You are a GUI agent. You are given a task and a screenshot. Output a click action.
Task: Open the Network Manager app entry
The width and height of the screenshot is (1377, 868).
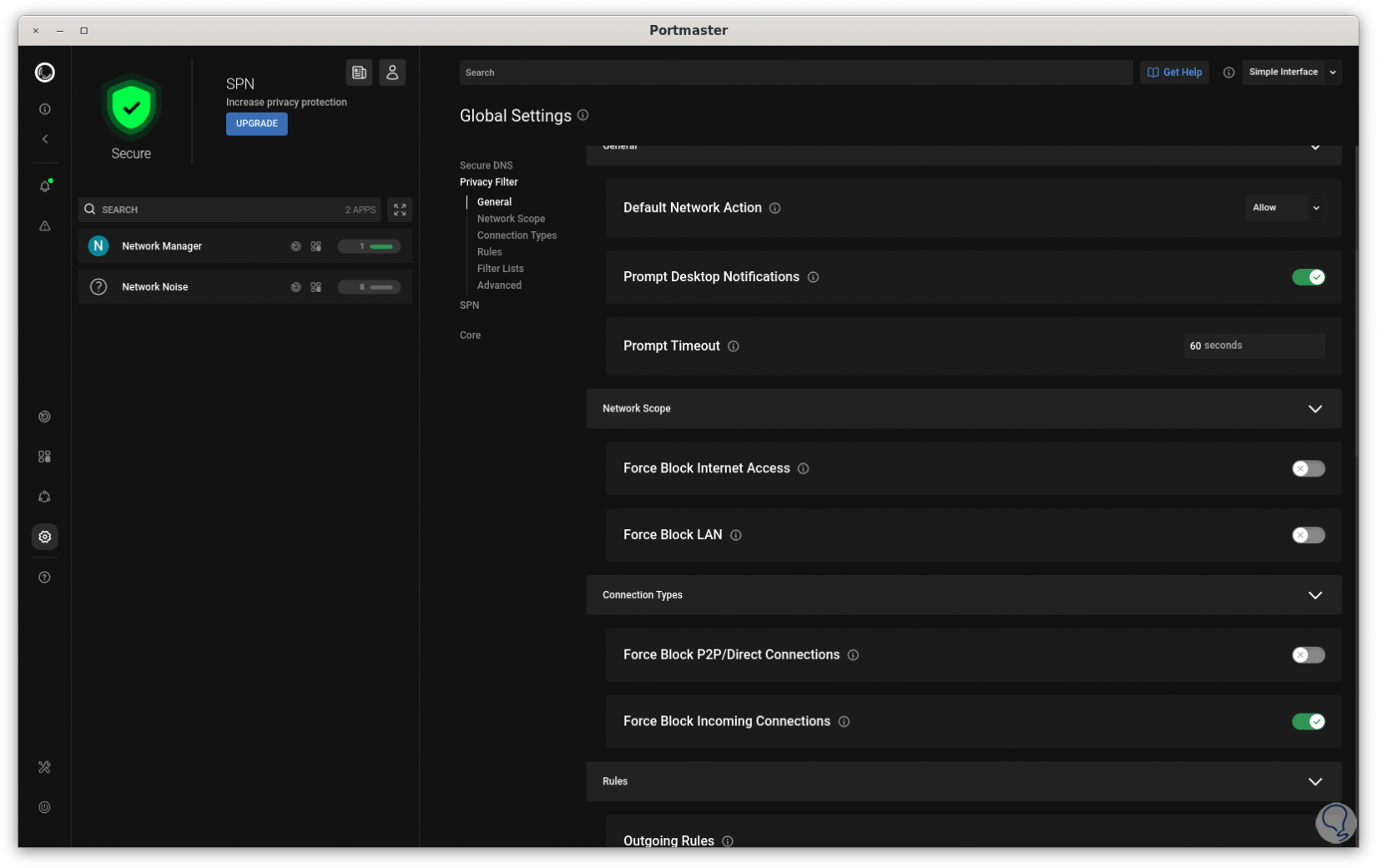245,246
